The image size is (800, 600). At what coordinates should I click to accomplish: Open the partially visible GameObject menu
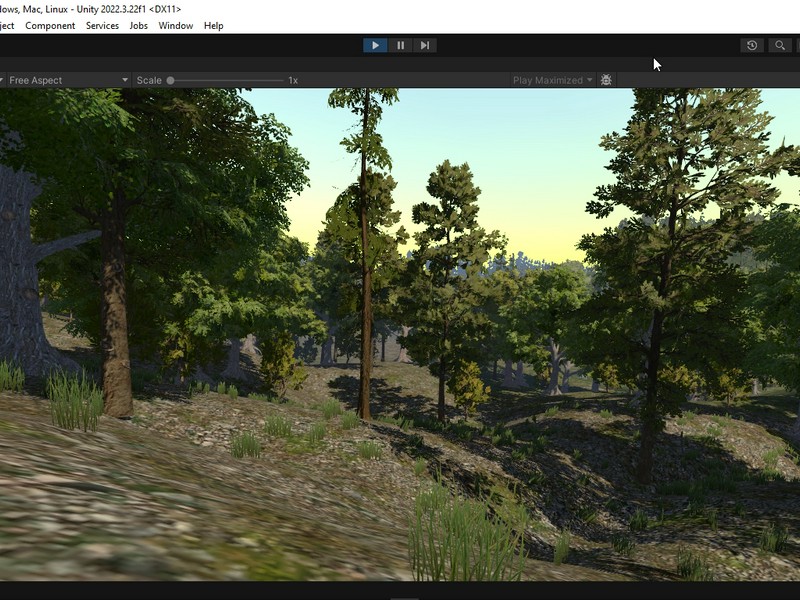coord(6,25)
